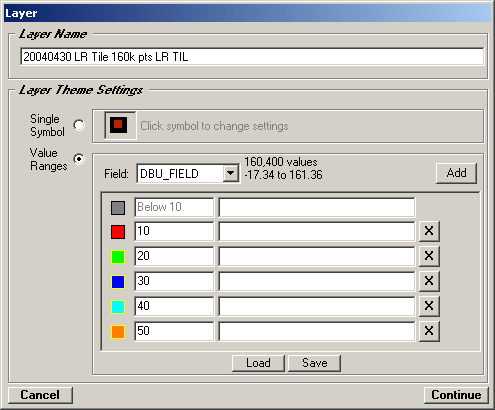Remove the value range starting at 20
The width and height of the screenshot is (495, 410).
click(x=429, y=256)
